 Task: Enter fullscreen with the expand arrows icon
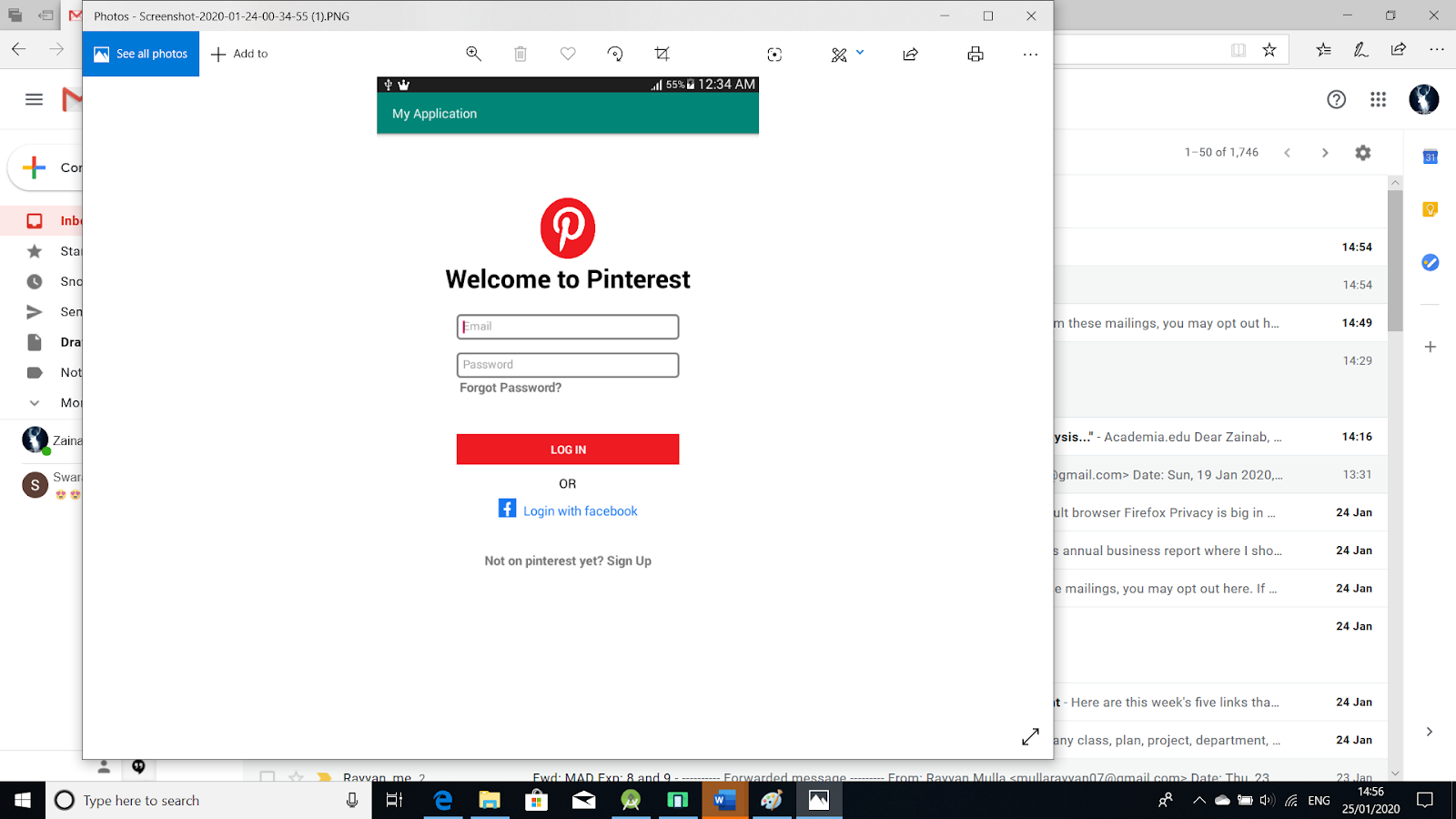(x=1030, y=737)
